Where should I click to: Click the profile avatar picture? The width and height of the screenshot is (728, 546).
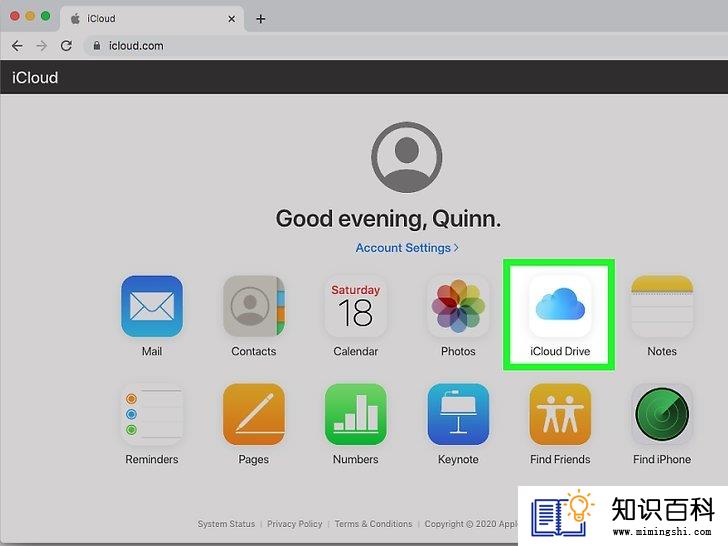coord(407,157)
